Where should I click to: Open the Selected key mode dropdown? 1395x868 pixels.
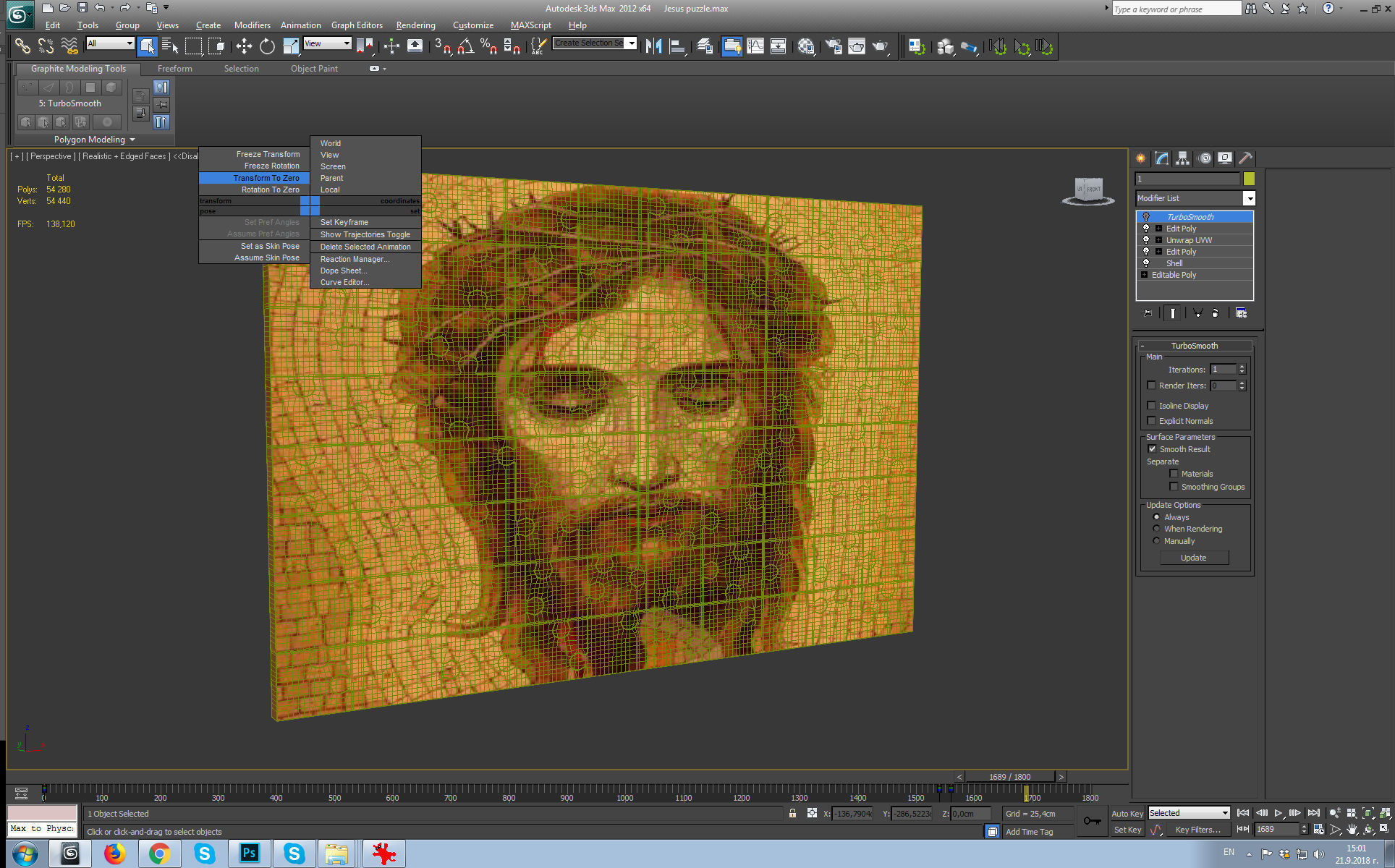(1189, 813)
